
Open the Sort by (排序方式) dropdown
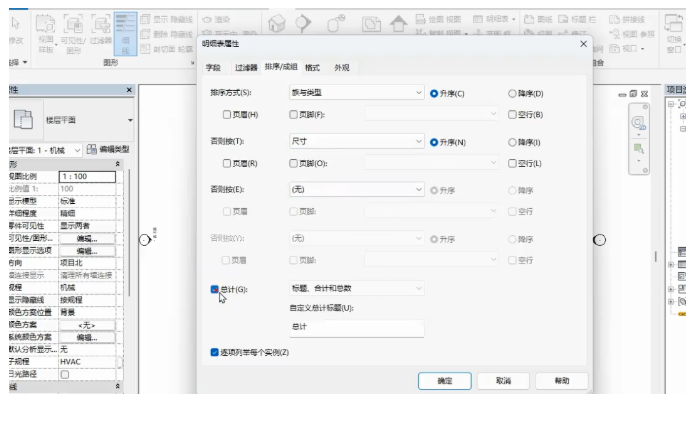pos(356,93)
